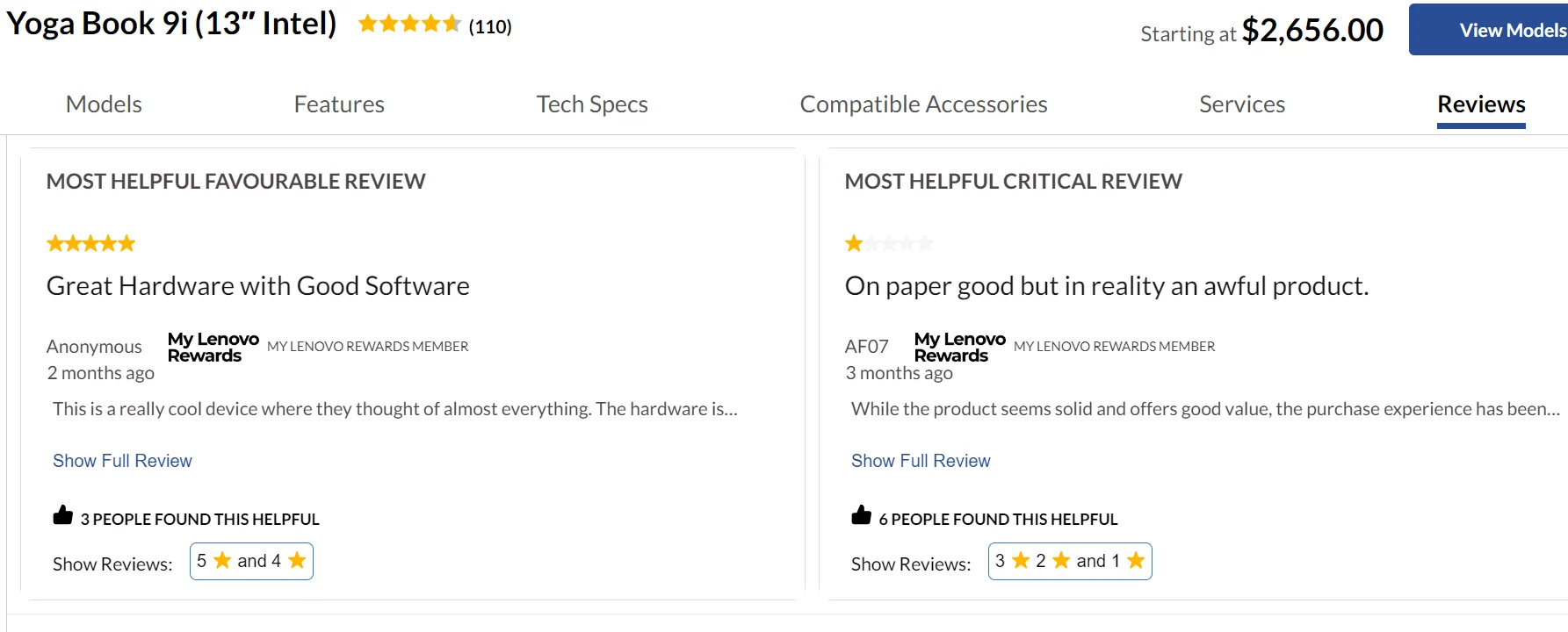Click the 'Anonymous' reviewer name
The height and width of the screenshot is (632, 1568).
[x=94, y=346]
